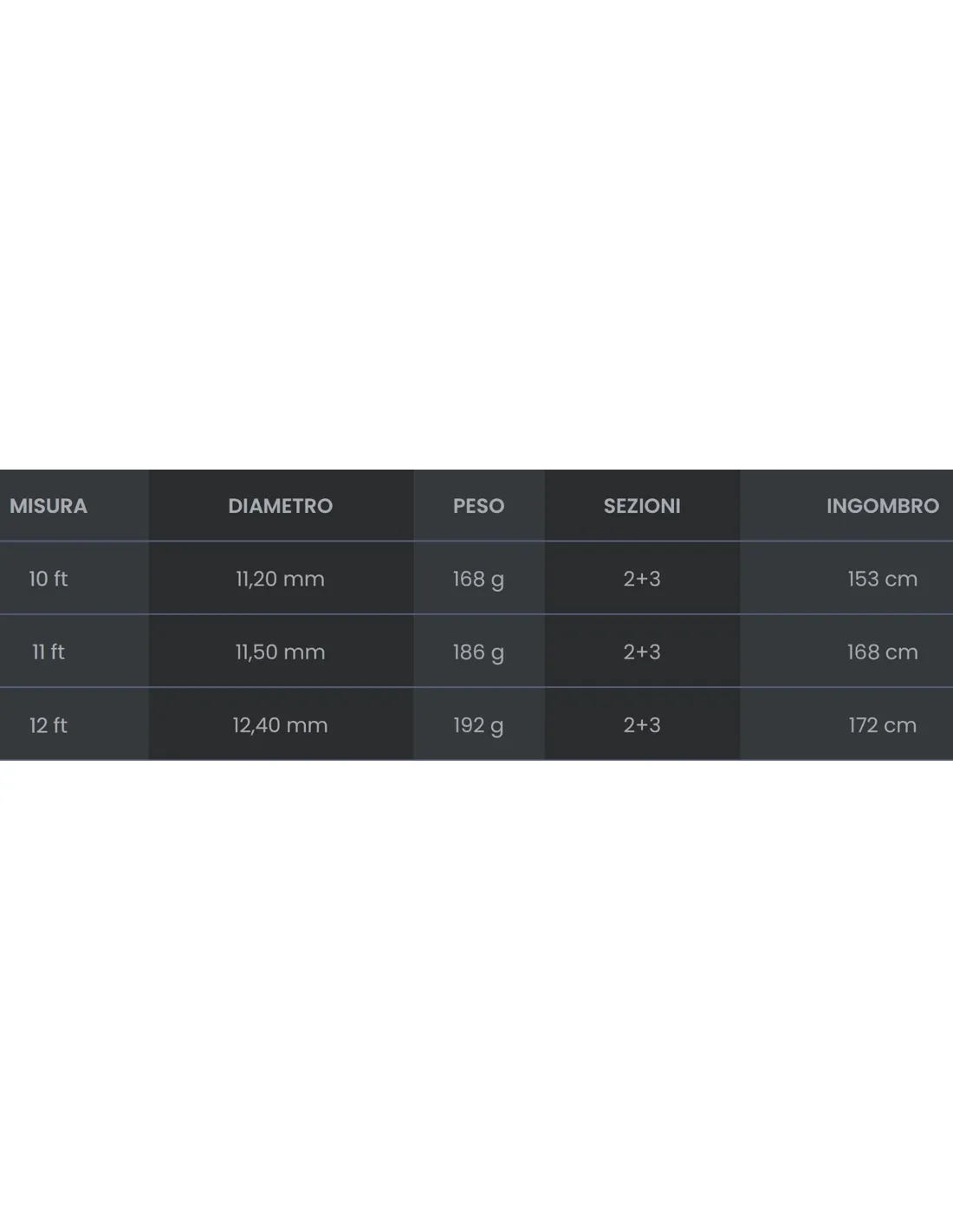This screenshot has height=1232, width=953.
Task: Click the 11,20 mm diameter value
Action: [x=280, y=579]
